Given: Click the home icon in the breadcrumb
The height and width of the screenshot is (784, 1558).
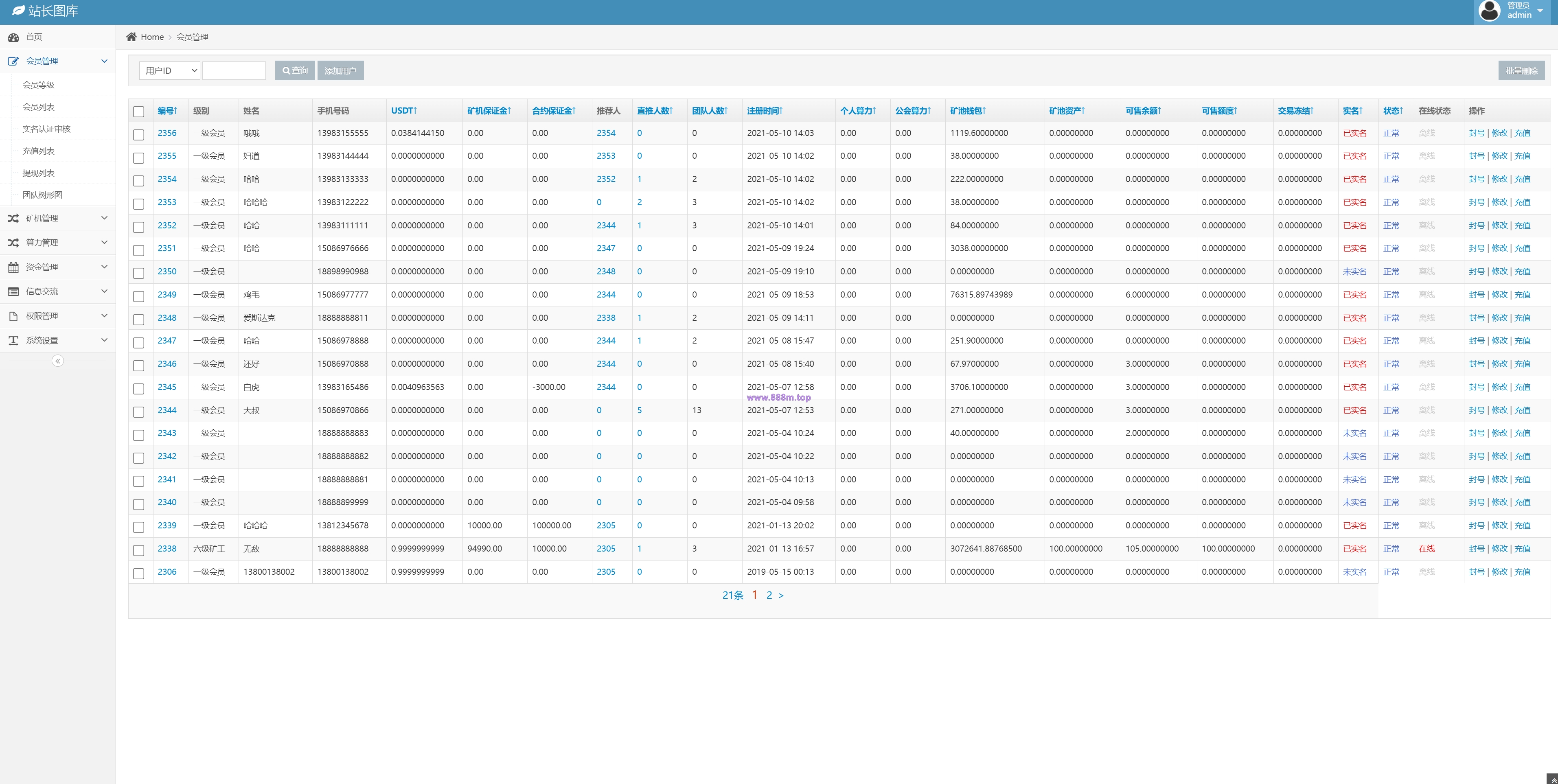Looking at the screenshot, I should pos(131,37).
